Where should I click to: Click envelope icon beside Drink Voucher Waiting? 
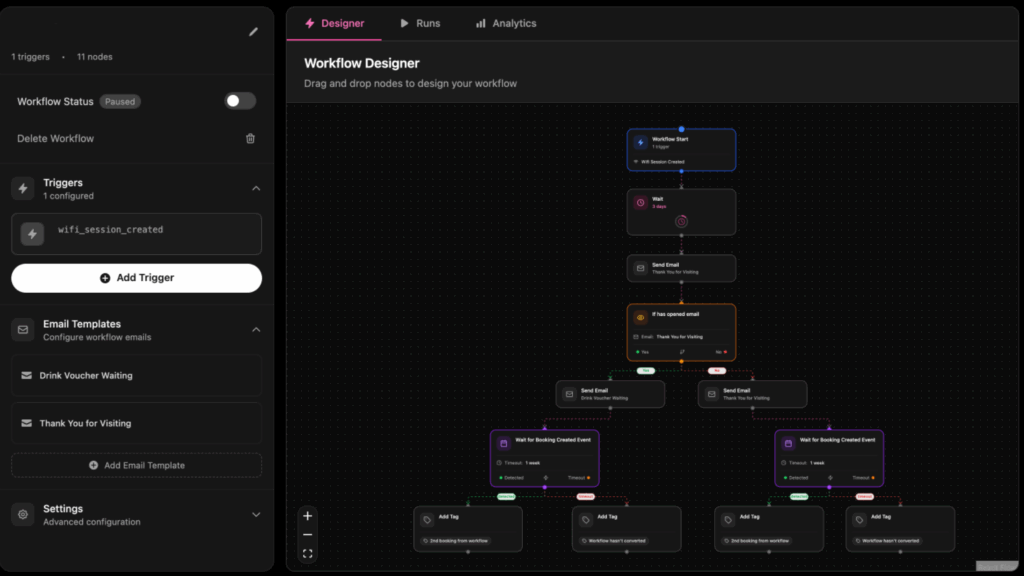tap(27, 376)
